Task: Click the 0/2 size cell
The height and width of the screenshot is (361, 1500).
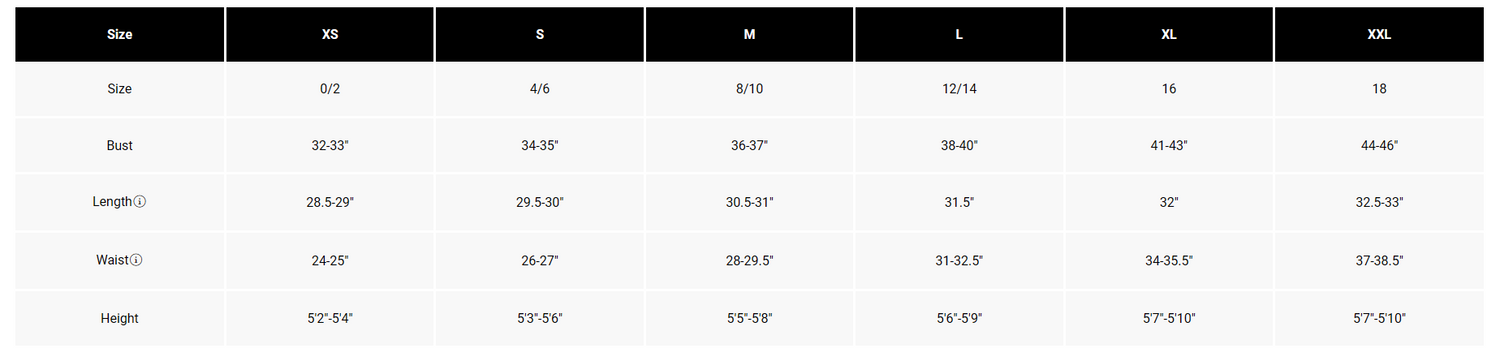Action: click(330, 89)
